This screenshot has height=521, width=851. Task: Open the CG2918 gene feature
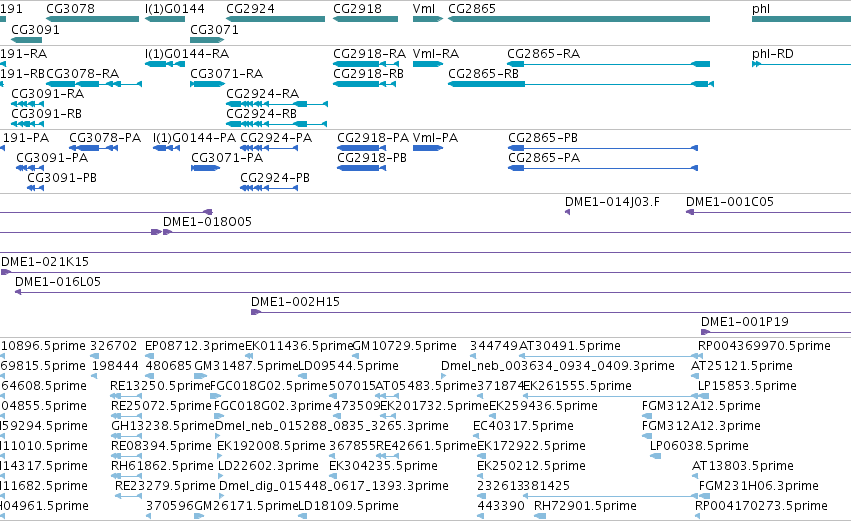tap(365, 19)
